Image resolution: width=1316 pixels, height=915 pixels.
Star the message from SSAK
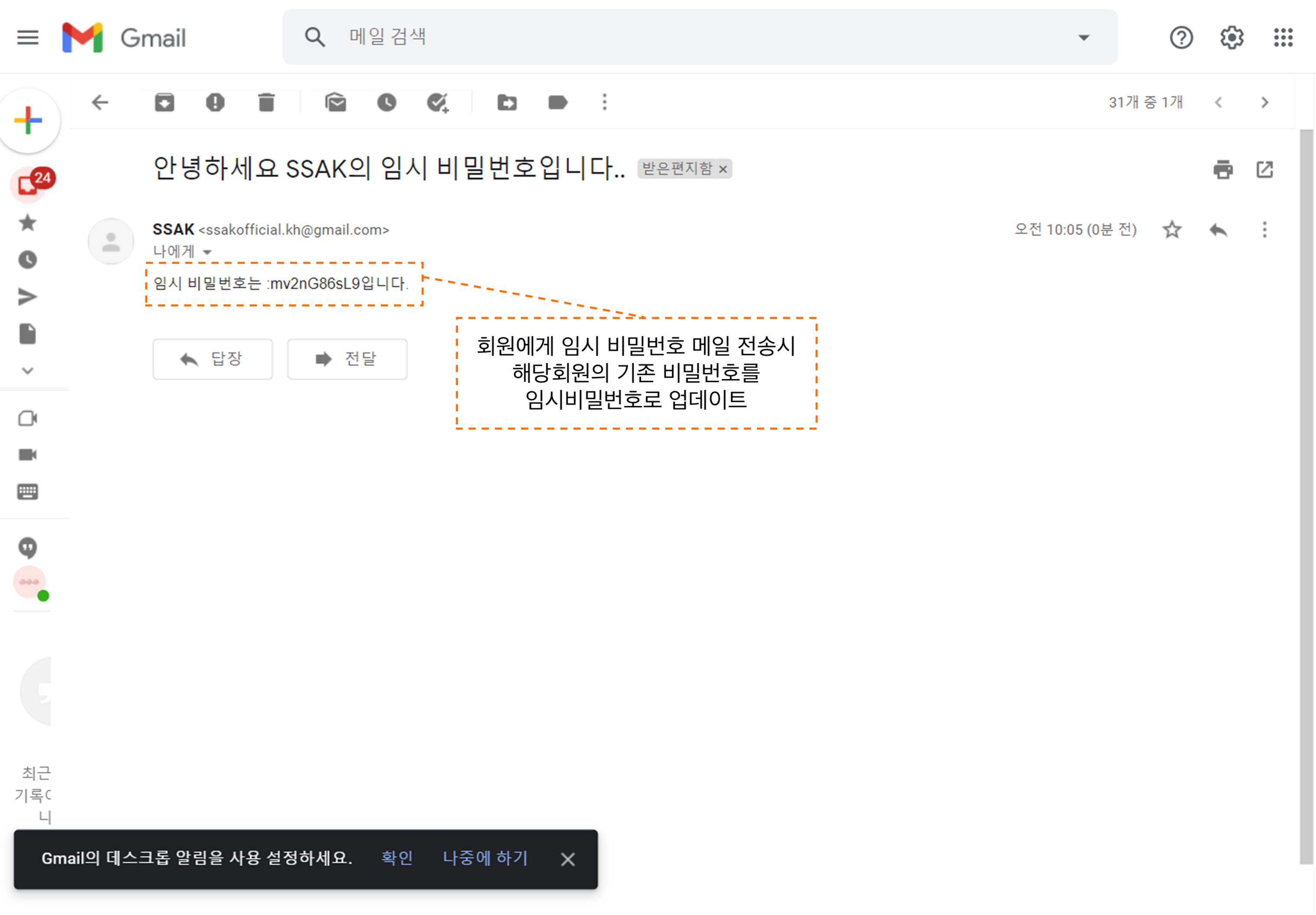tap(1172, 230)
